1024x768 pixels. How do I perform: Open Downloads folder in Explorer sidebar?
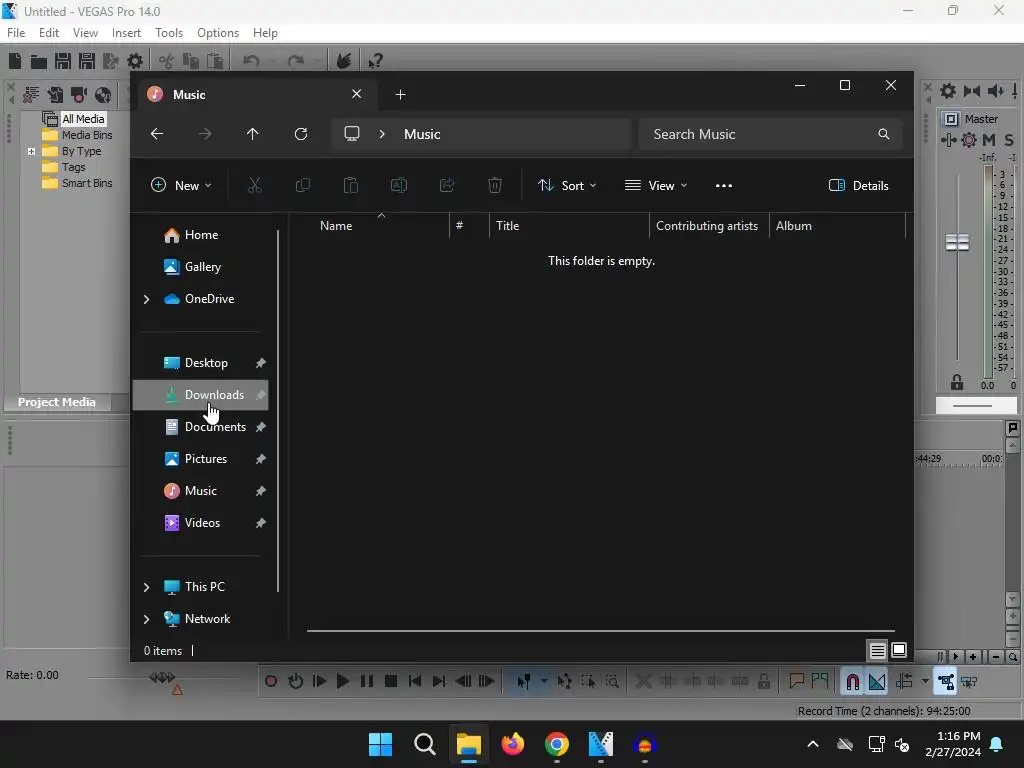pos(200,395)
